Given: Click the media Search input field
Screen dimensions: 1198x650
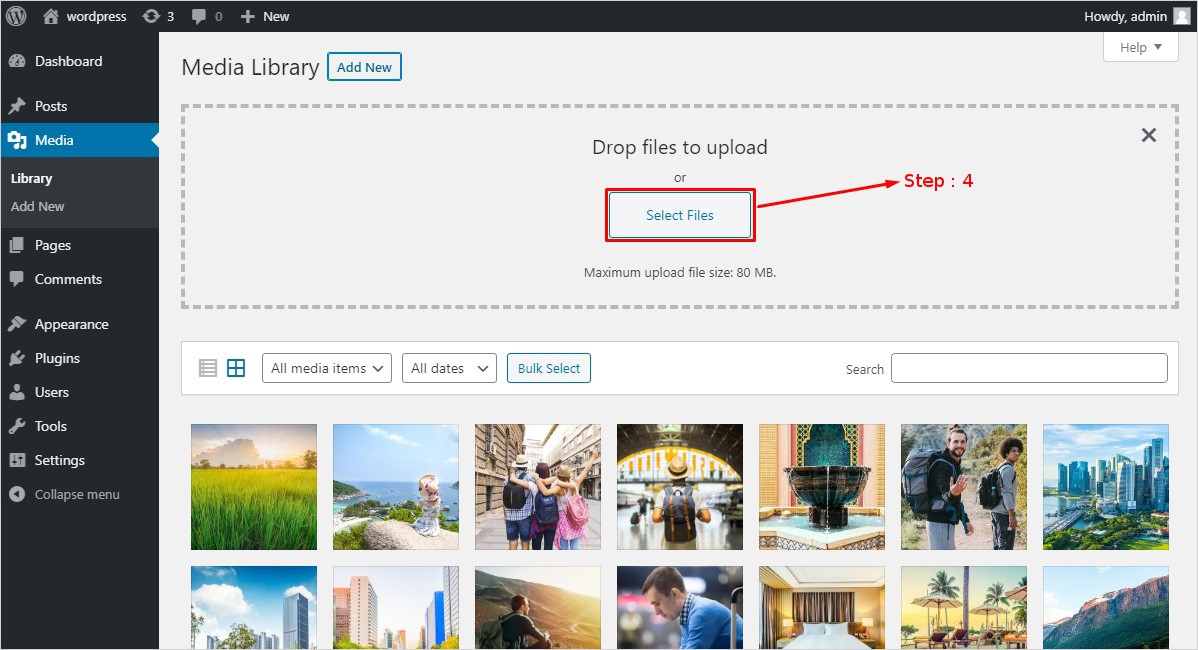Looking at the screenshot, I should tap(1029, 368).
